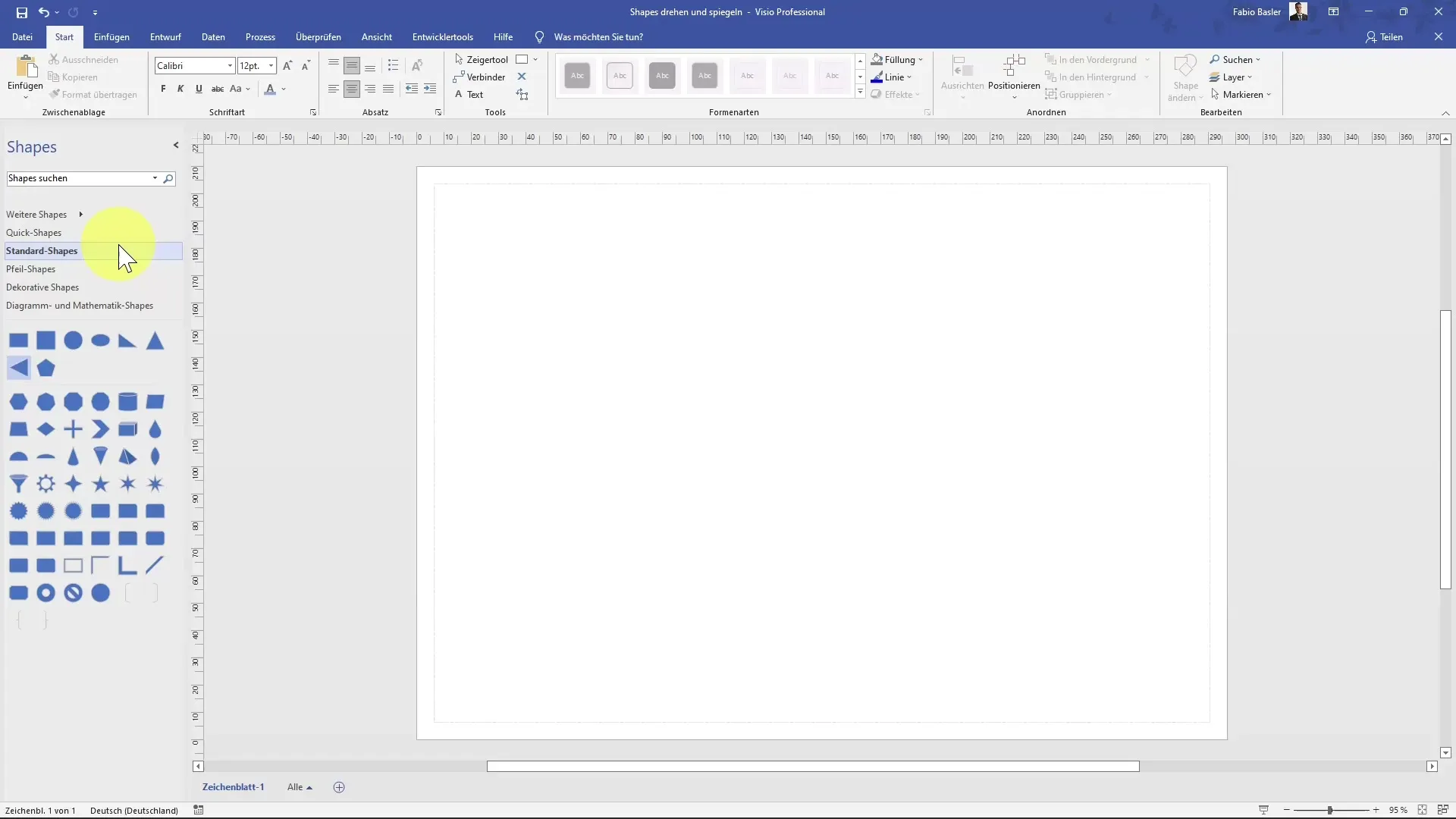Adjust the zoom slider handle
Image resolution: width=1456 pixels, height=819 pixels.
pyautogui.click(x=1330, y=810)
